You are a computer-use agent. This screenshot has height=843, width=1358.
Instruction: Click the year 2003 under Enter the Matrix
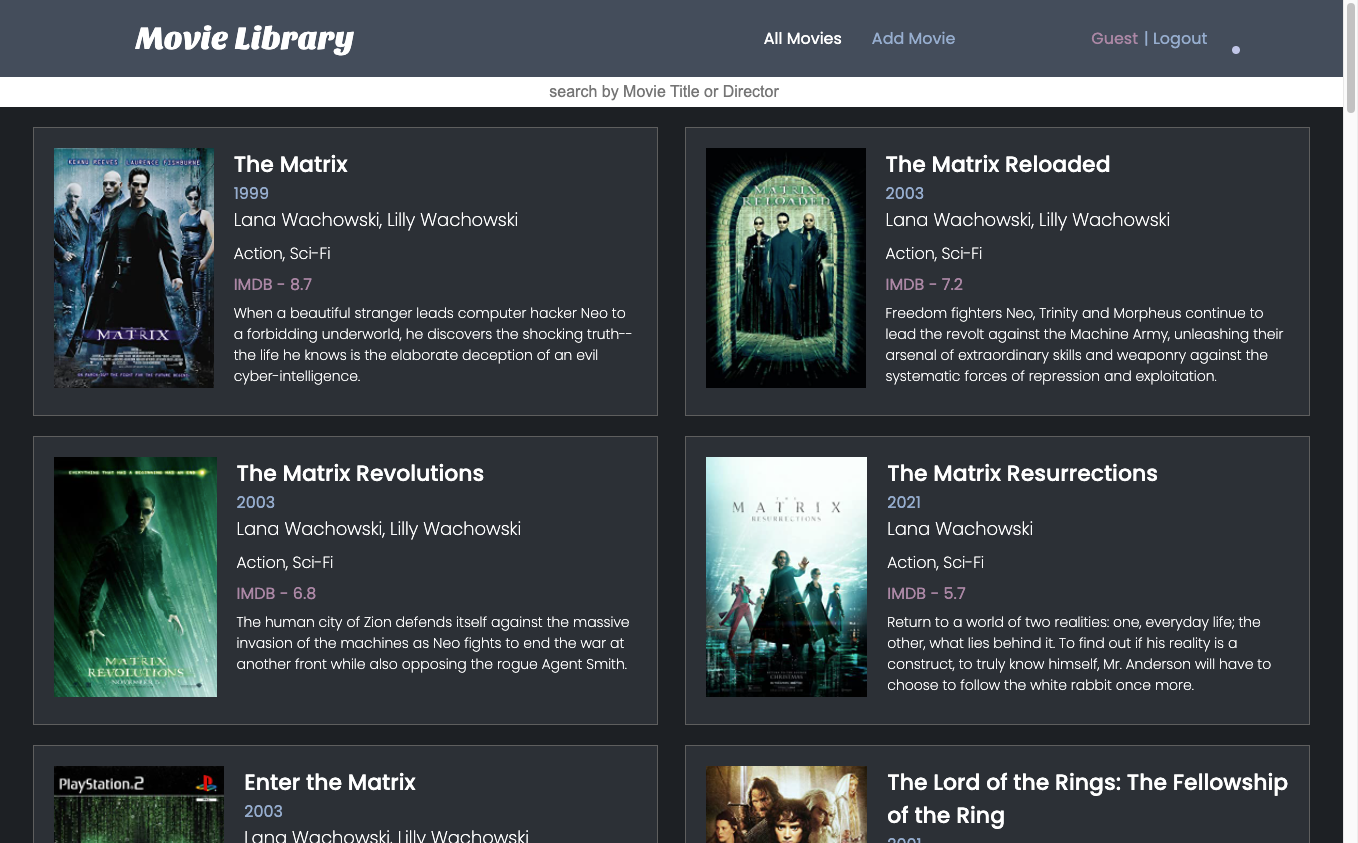pyautogui.click(x=263, y=811)
